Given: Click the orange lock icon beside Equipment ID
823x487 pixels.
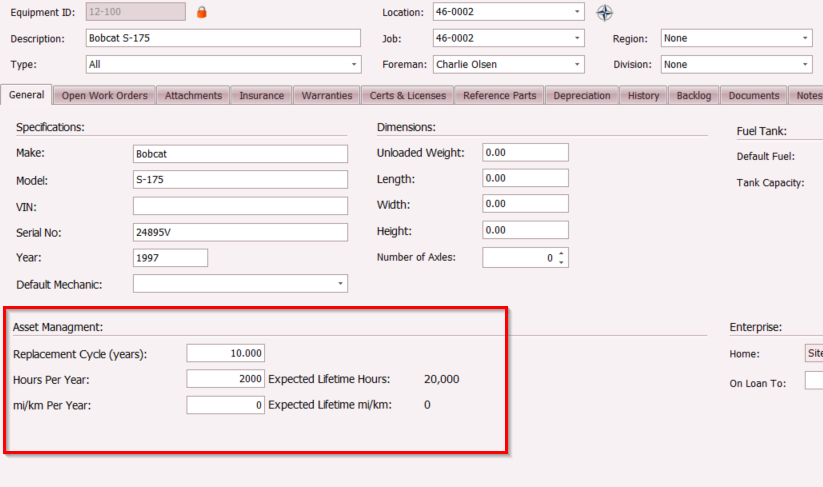Looking at the screenshot, I should (x=201, y=12).
